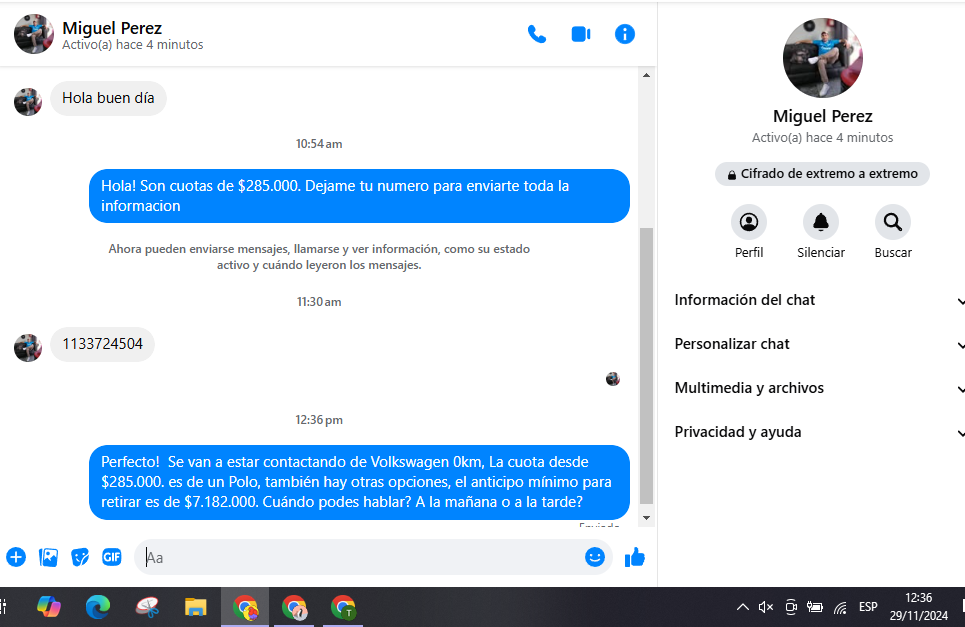The height and width of the screenshot is (627, 965).
Task: Click the 12:36 pm timestamp
Action: point(319,420)
